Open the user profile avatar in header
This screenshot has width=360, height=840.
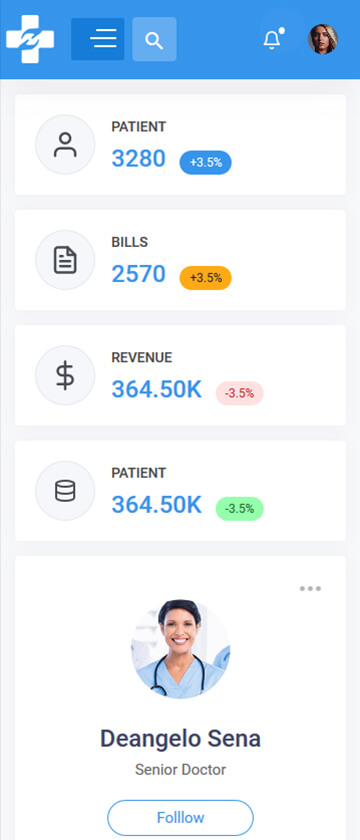323,39
